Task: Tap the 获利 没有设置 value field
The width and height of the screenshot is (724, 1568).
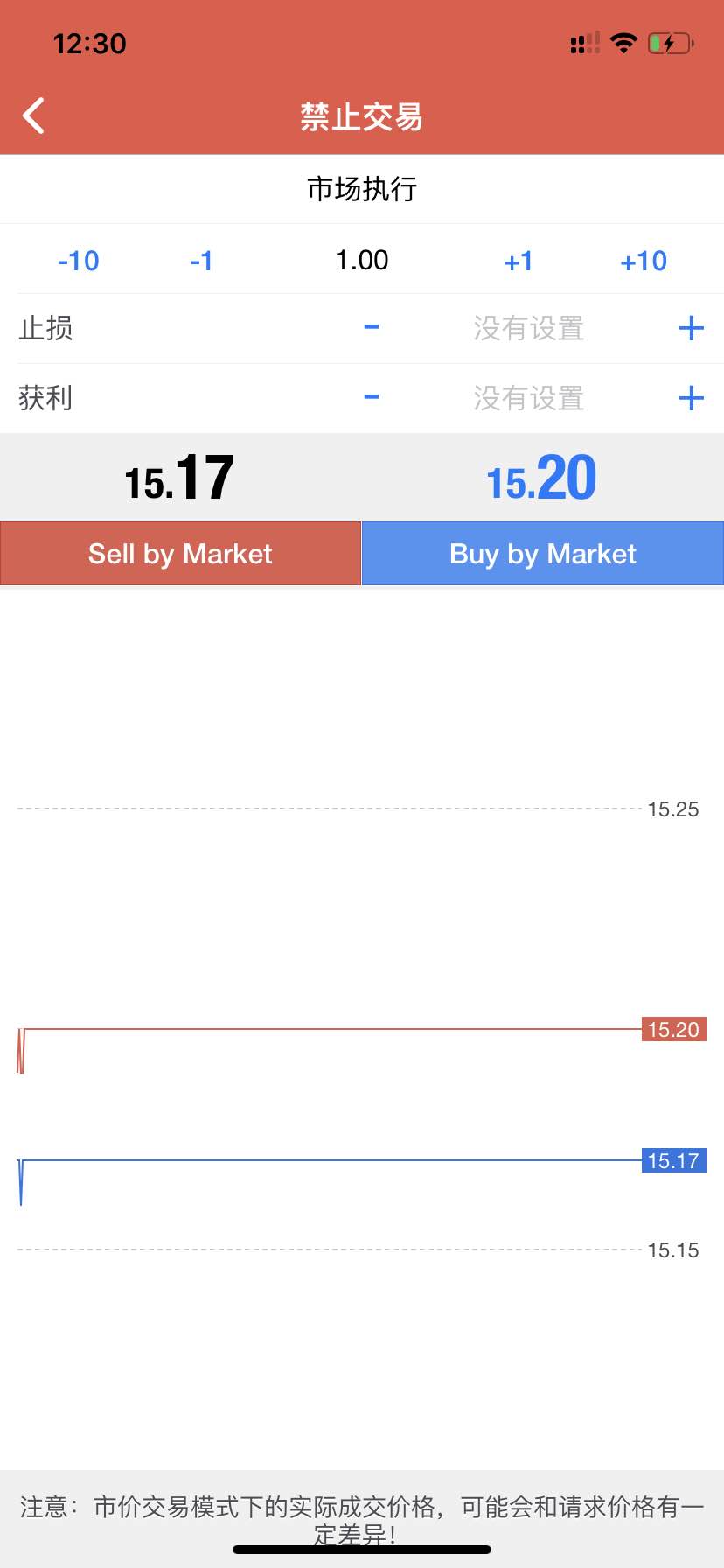Action: [x=529, y=399]
